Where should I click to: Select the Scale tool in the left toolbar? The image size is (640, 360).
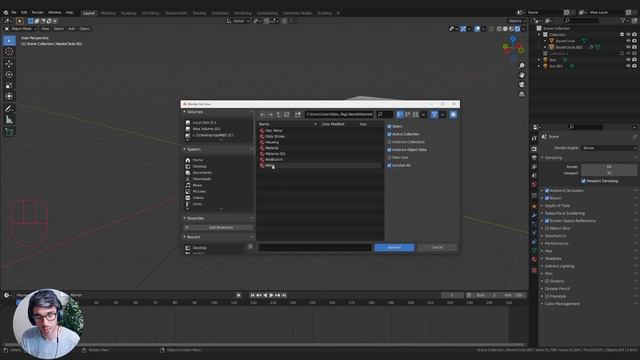coord(9,85)
